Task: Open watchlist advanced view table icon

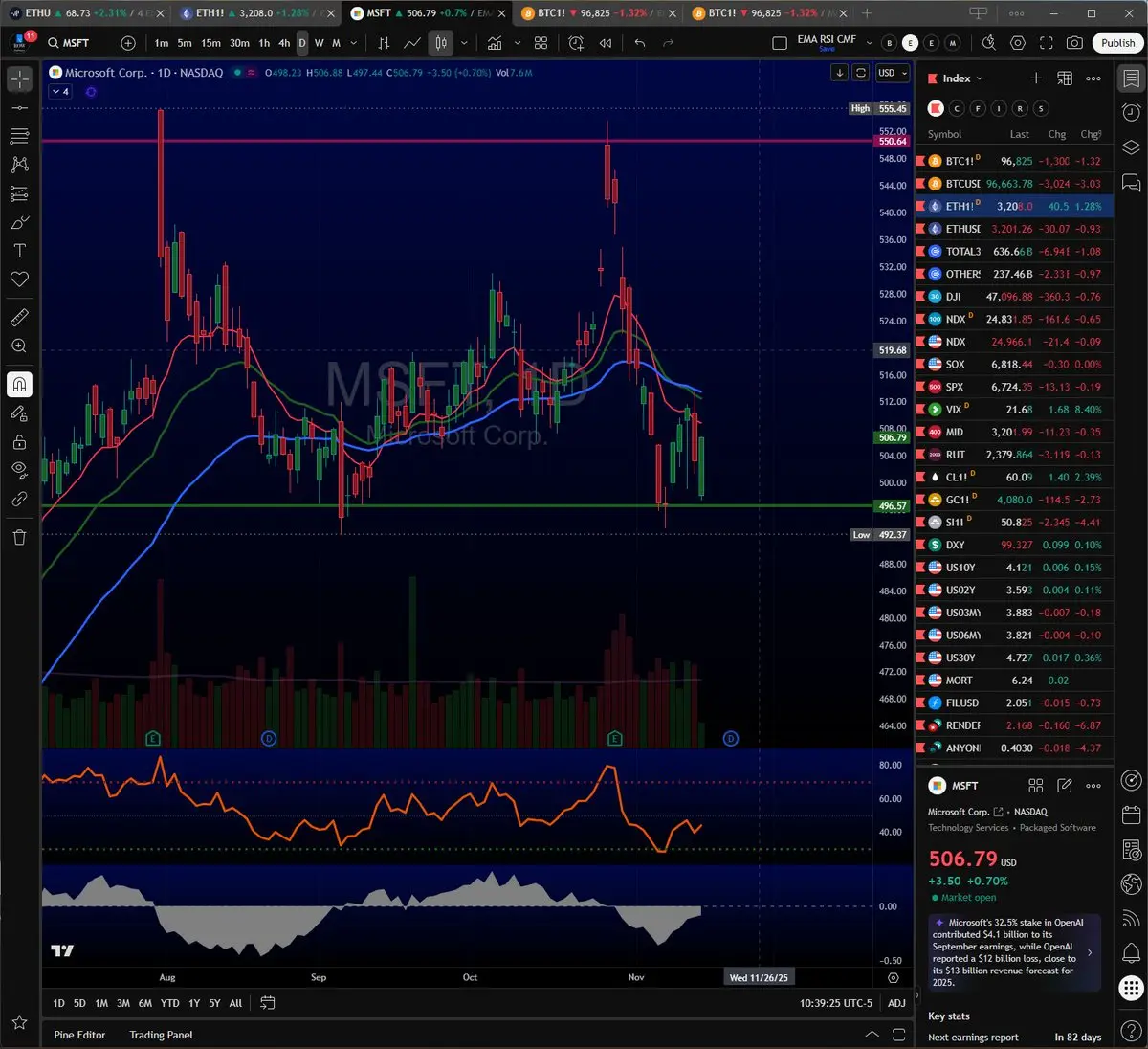Action: [x=1065, y=78]
